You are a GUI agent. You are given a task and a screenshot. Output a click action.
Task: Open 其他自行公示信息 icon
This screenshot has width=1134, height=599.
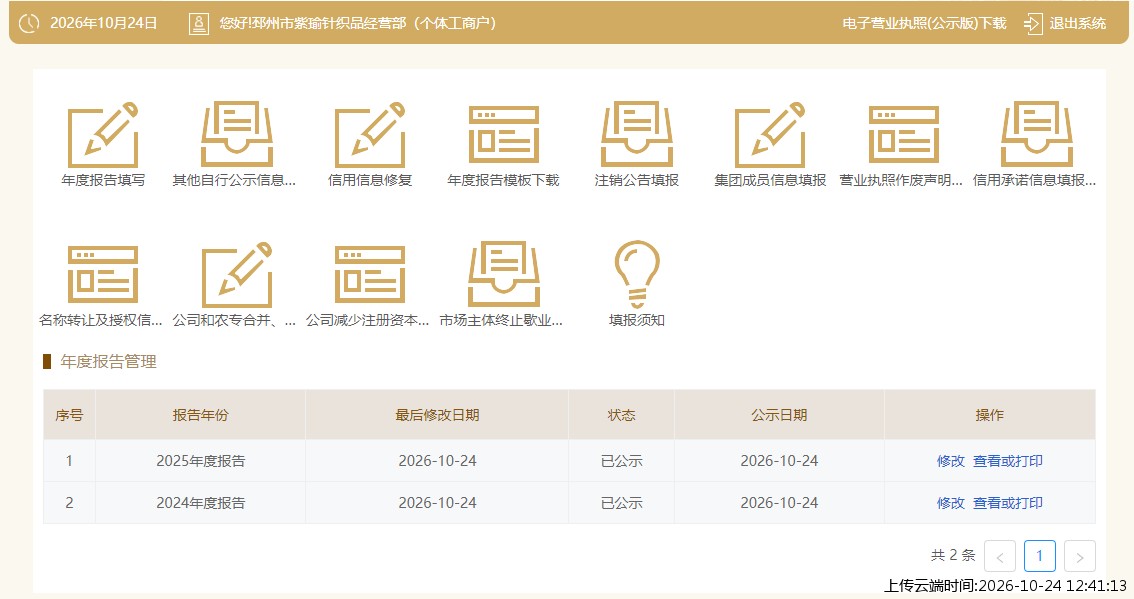click(x=236, y=135)
